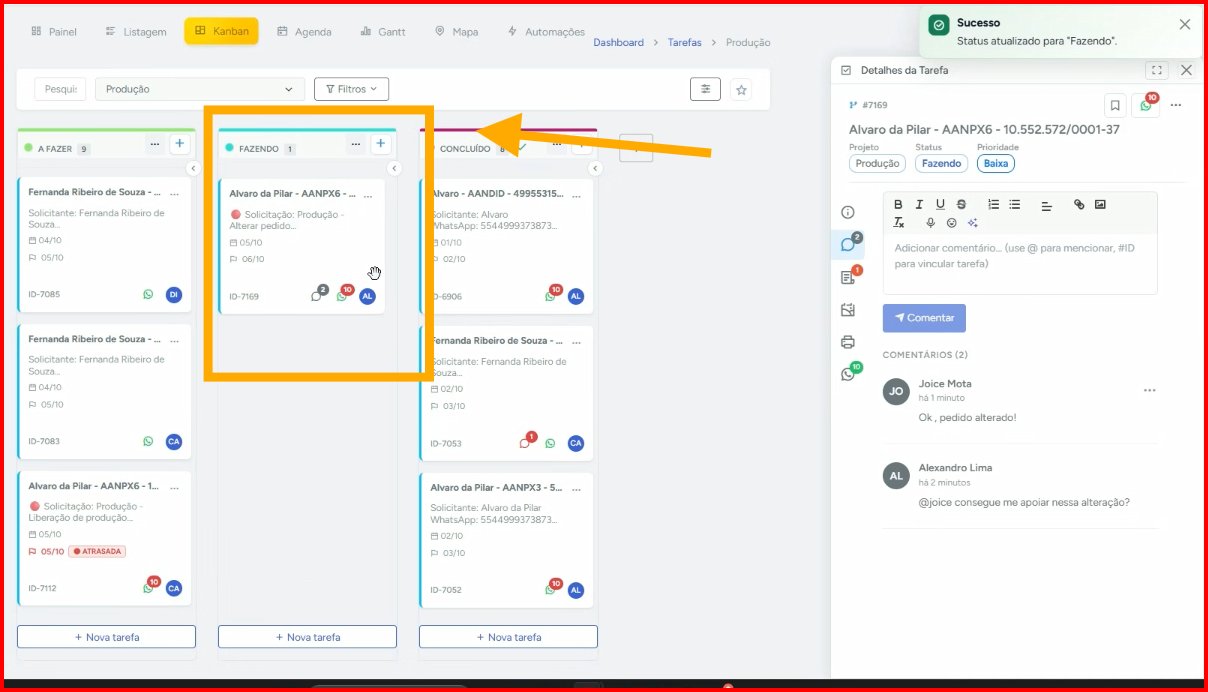Change the Fazendo status badge
This screenshot has height=692, width=1208.
941,163
